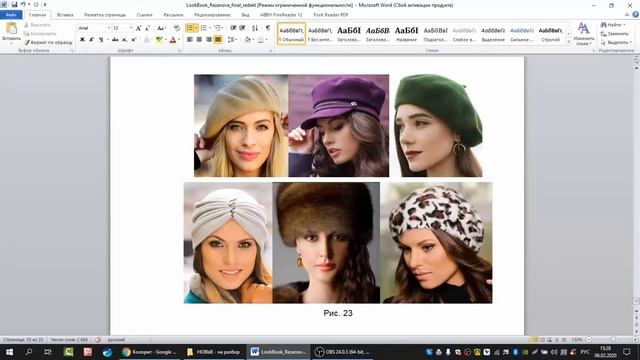Screen dimensions: 640x360
Task: Click the bulleted list button
Action: point(189,28)
